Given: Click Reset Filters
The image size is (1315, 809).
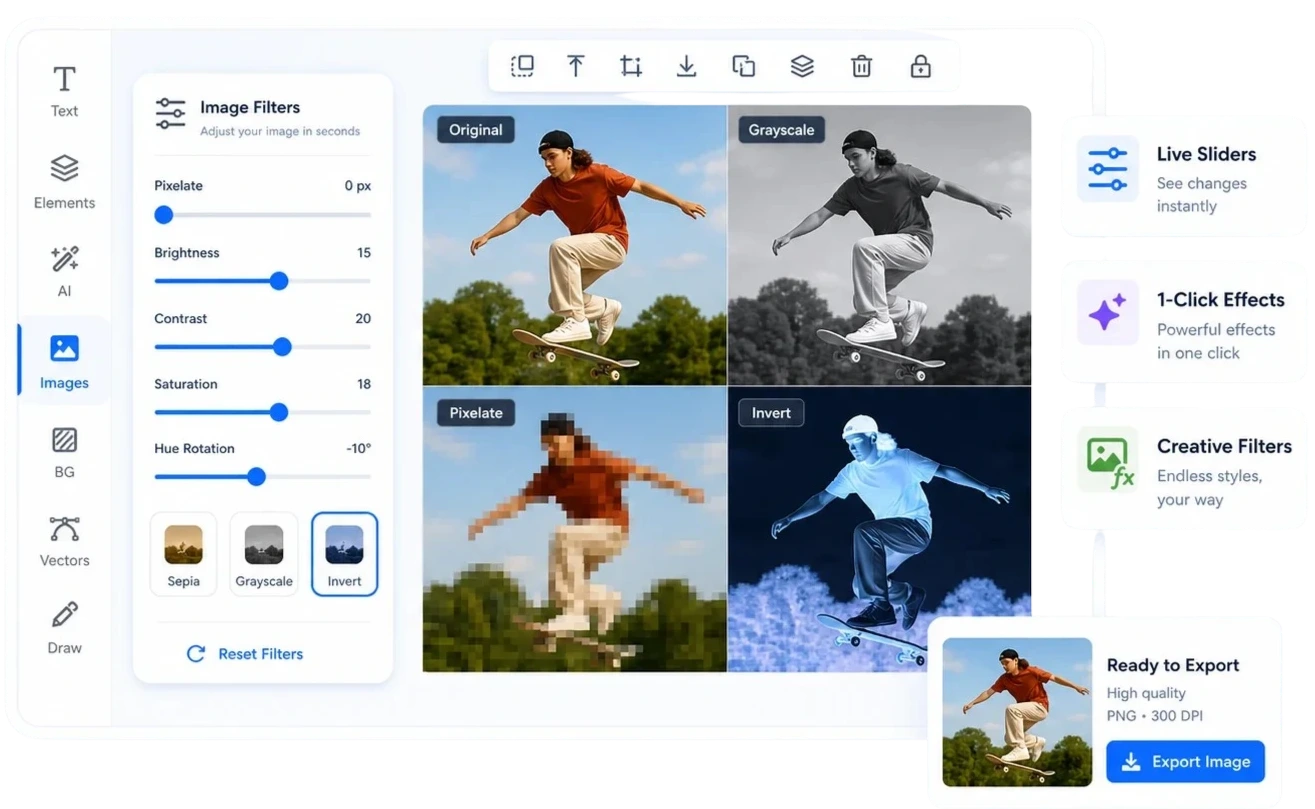Looking at the screenshot, I should click(245, 654).
